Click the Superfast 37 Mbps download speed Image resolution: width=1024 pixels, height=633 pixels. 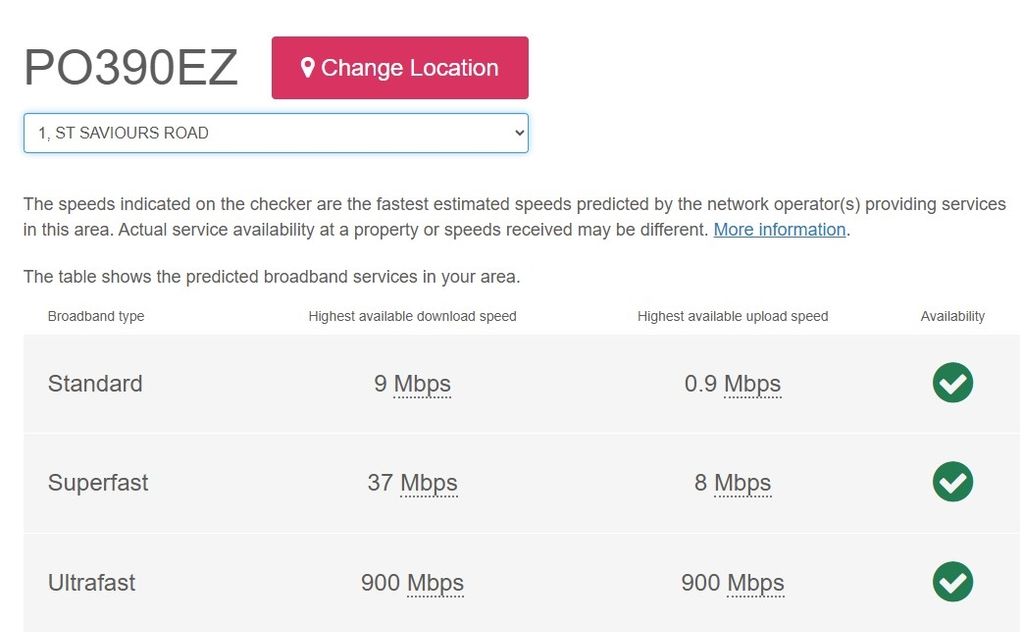click(x=412, y=483)
